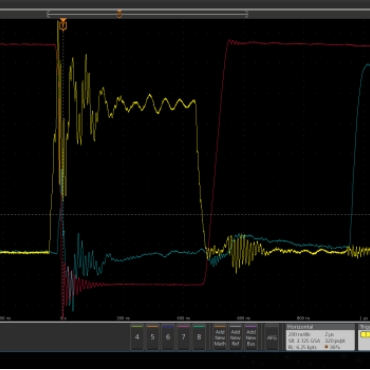
Task: Click the '800 ns' time axis label
Action: 303,318
